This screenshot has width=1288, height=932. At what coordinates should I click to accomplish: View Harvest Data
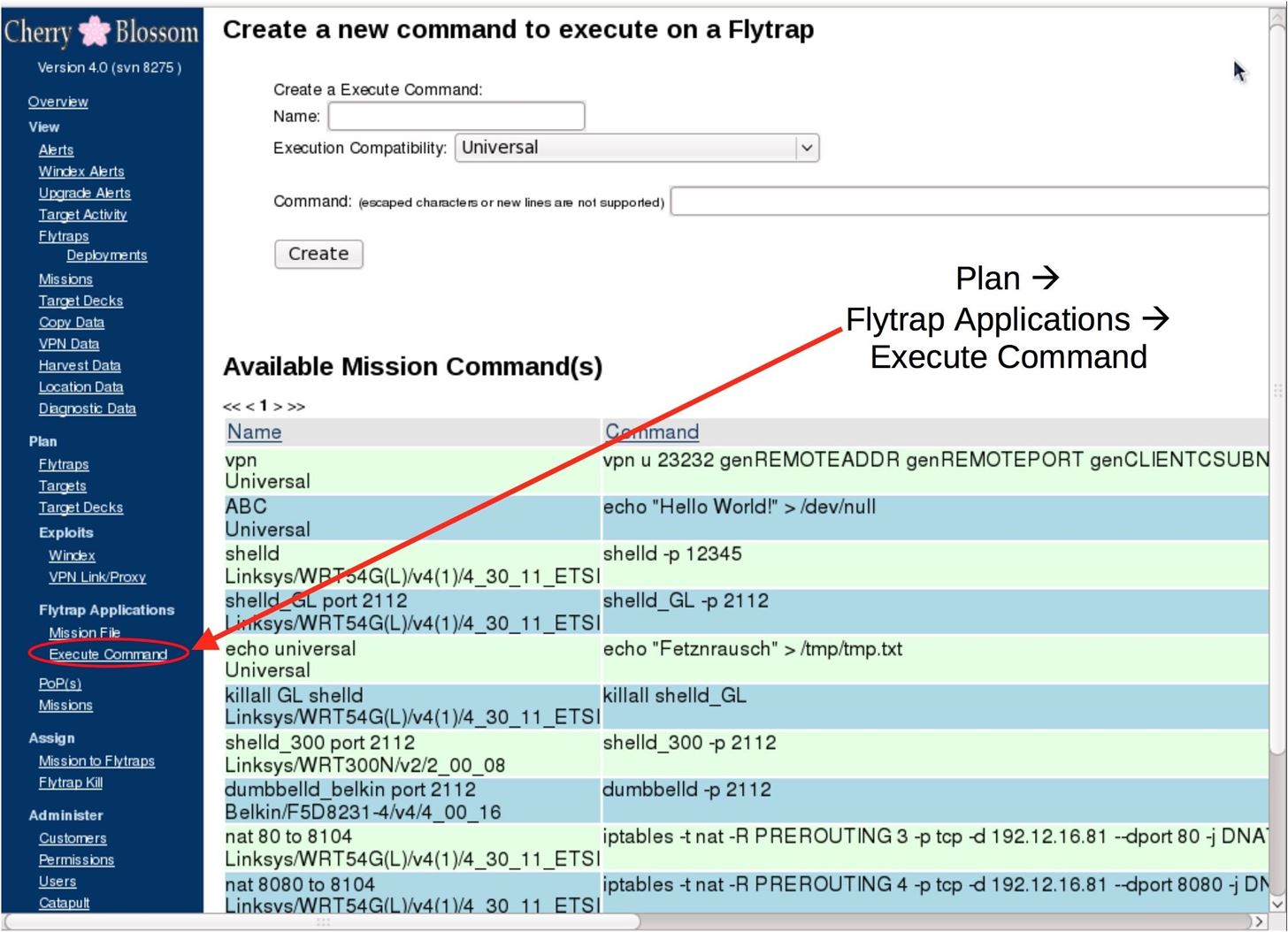point(80,364)
